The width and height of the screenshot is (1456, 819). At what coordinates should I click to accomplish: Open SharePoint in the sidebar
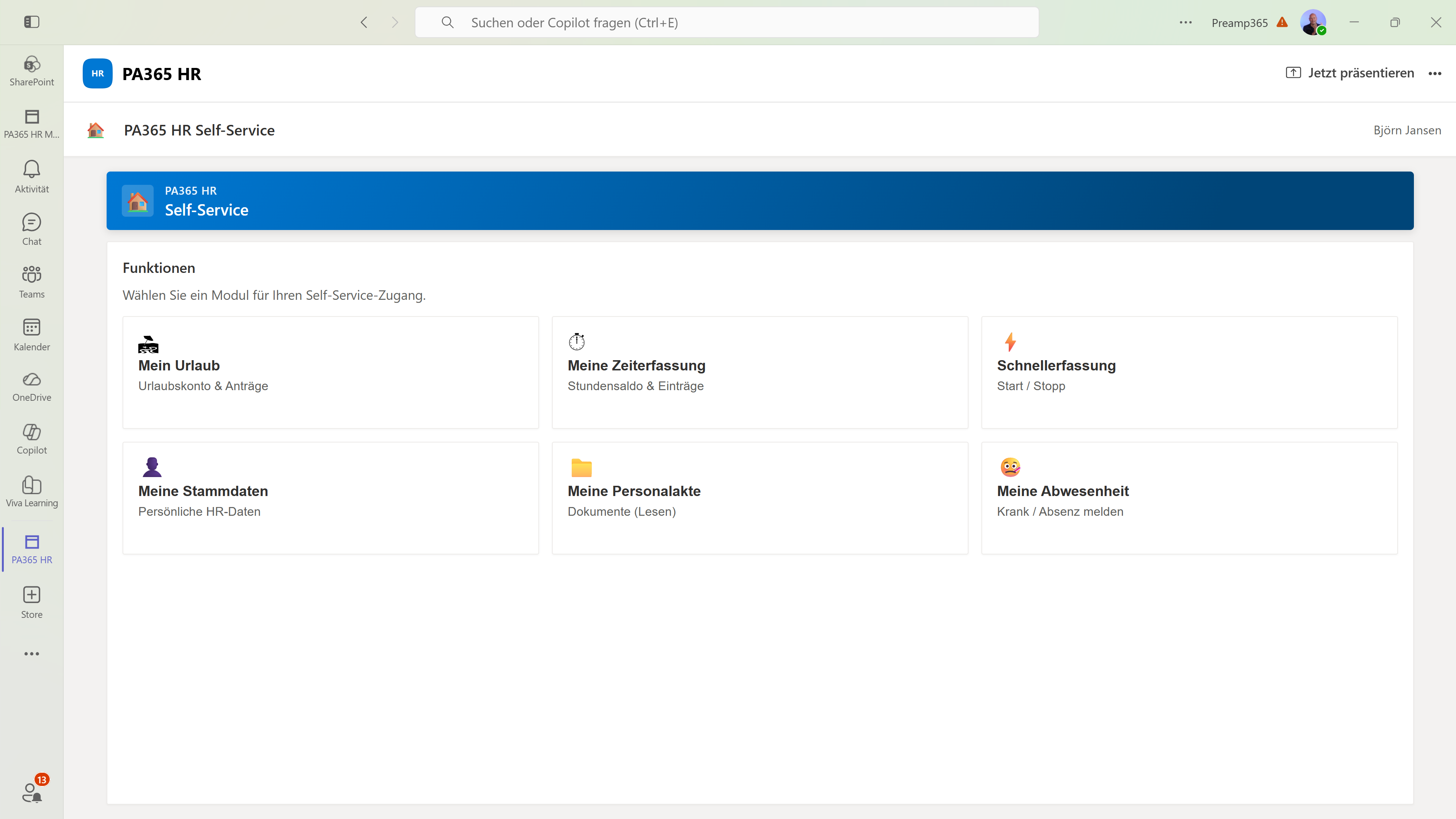pyautogui.click(x=31, y=71)
